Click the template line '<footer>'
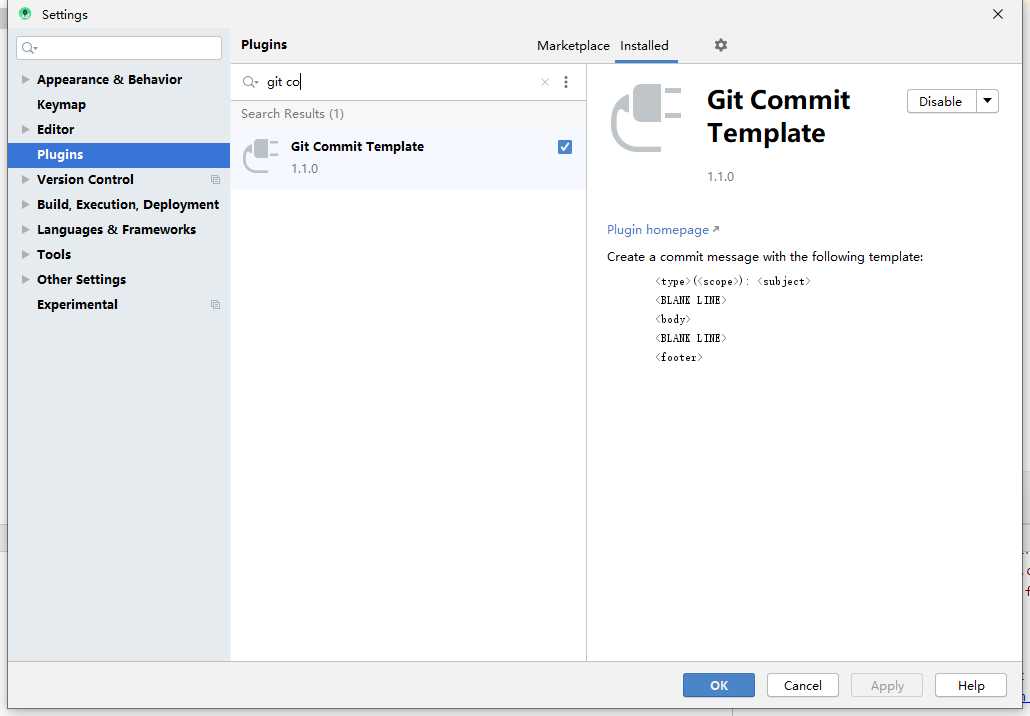This screenshot has height=716, width=1030. [679, 357]
